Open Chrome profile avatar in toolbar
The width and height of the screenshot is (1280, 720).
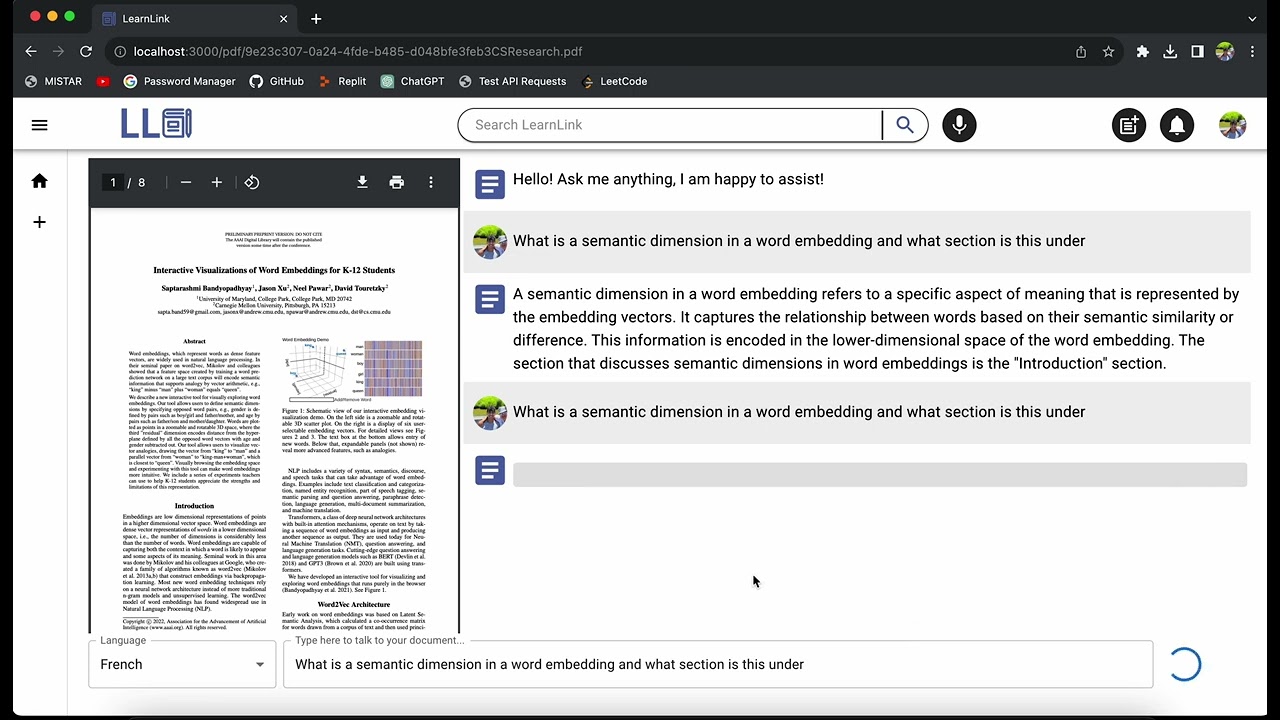point(1225,51)
